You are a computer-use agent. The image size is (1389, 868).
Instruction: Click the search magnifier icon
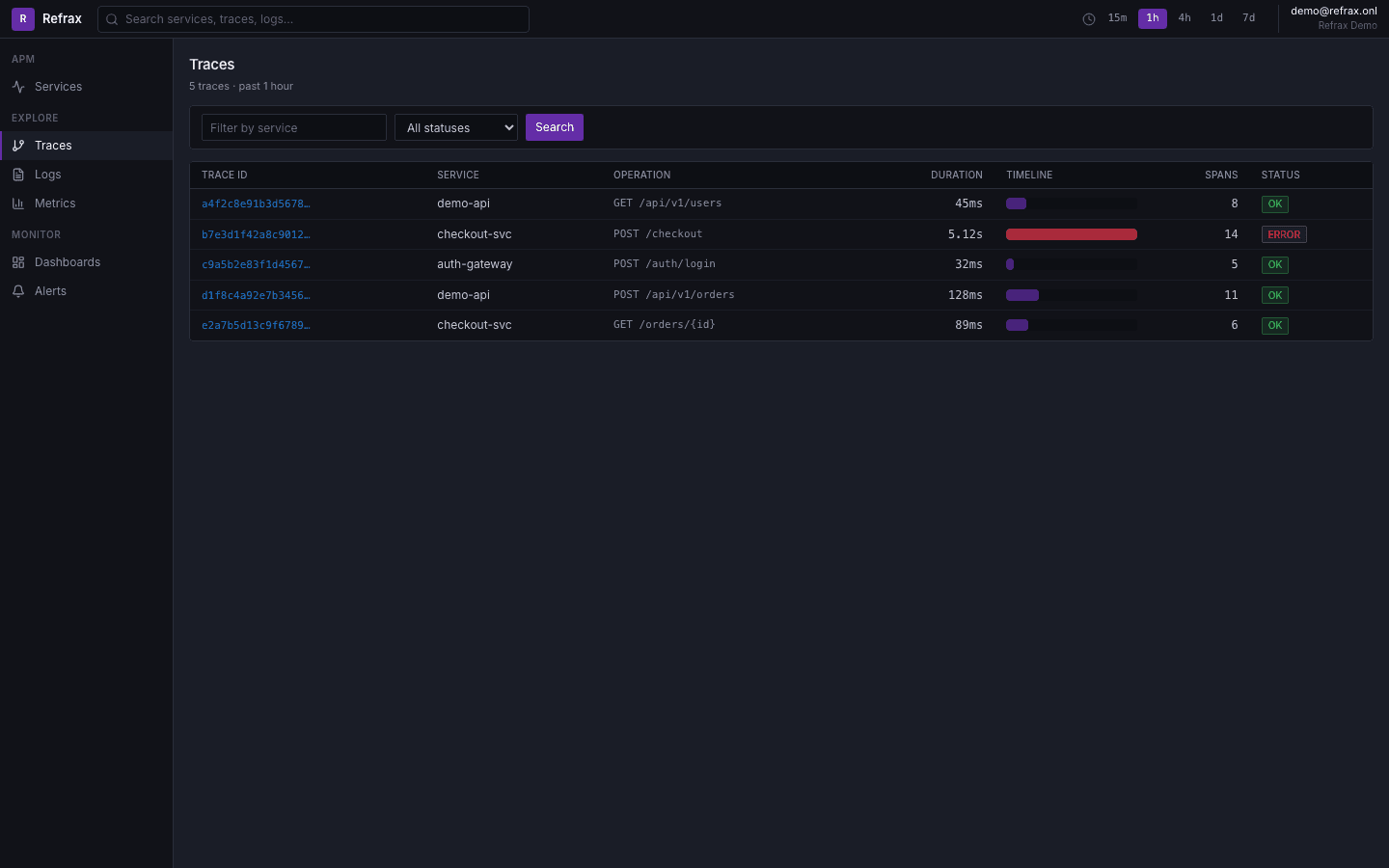coord(112,19)
